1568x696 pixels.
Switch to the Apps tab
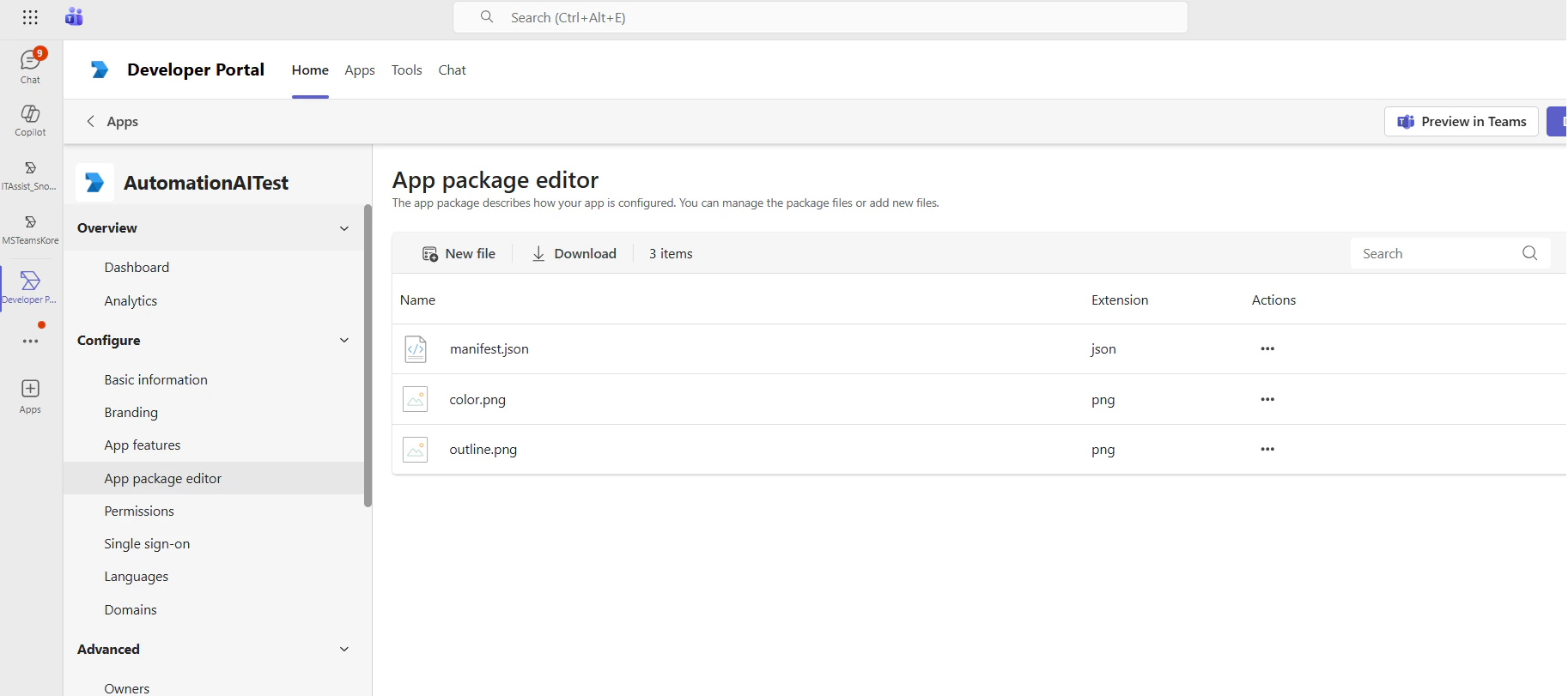pyautogui.click(x=360, y=70)
